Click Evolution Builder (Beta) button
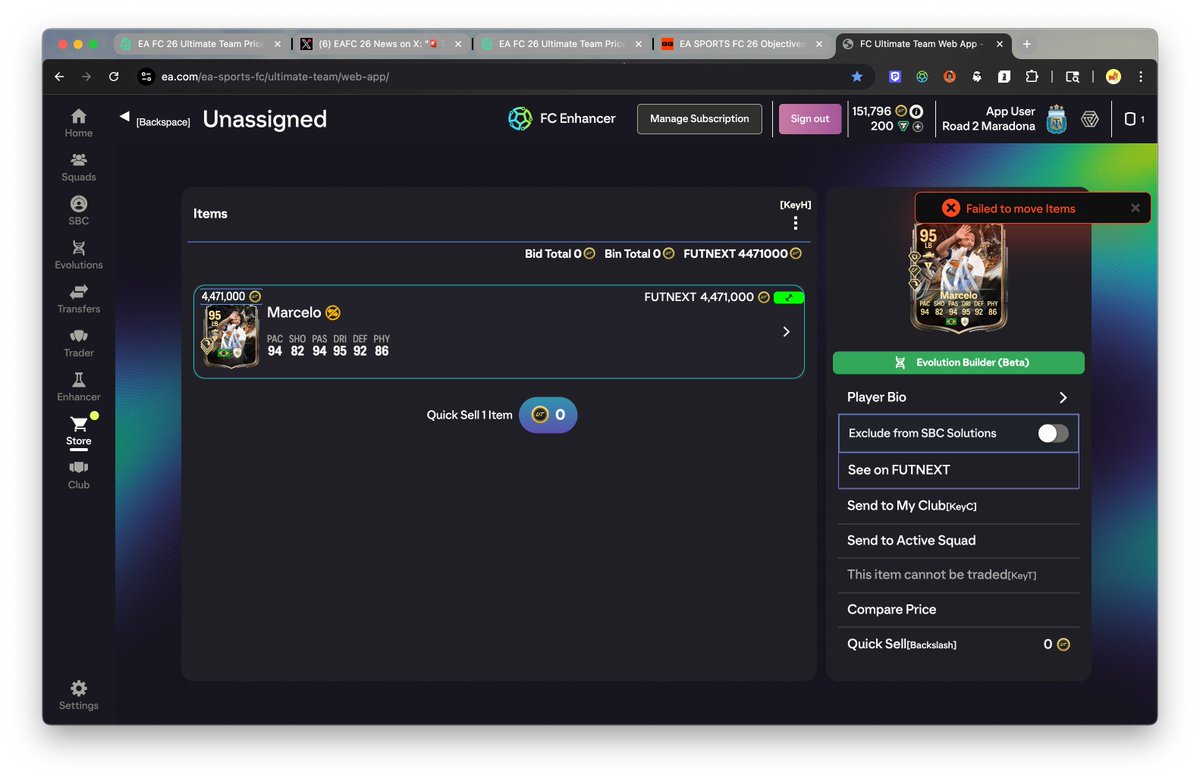The width and height of the screenshot is (1200, 781). click(958, 362)
